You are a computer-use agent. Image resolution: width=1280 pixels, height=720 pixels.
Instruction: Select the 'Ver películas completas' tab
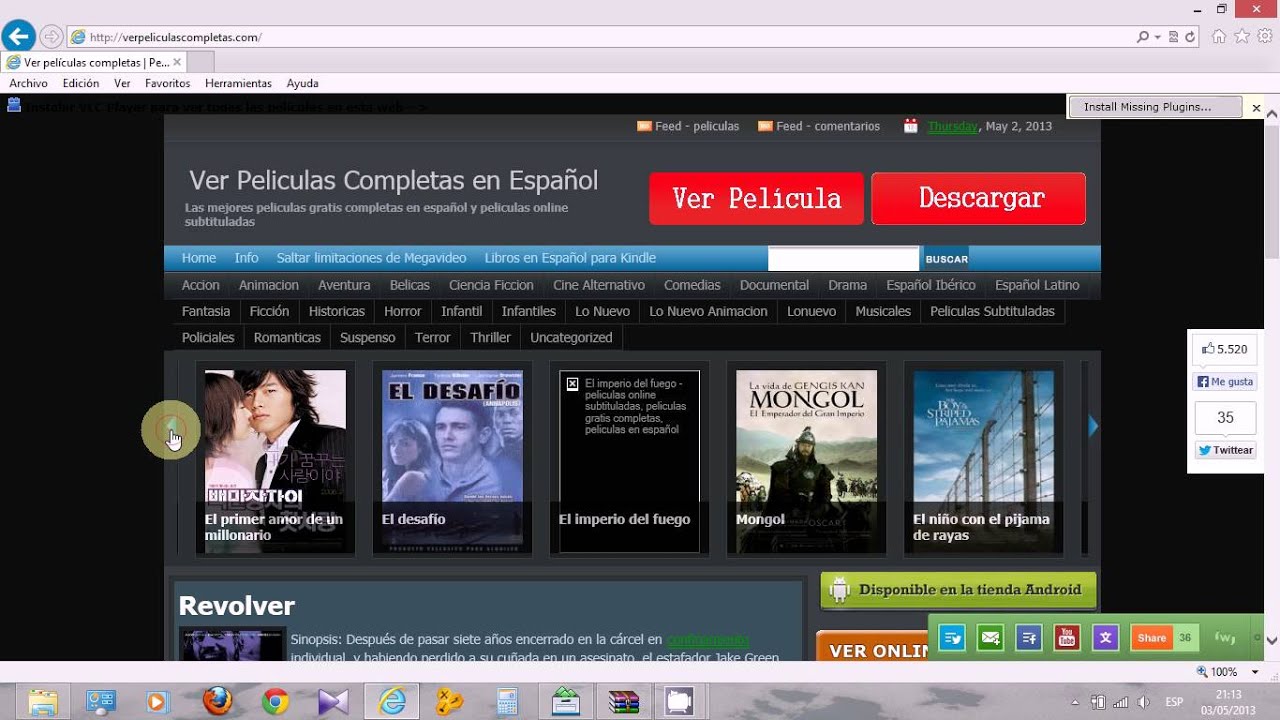(x=94, y=62)
